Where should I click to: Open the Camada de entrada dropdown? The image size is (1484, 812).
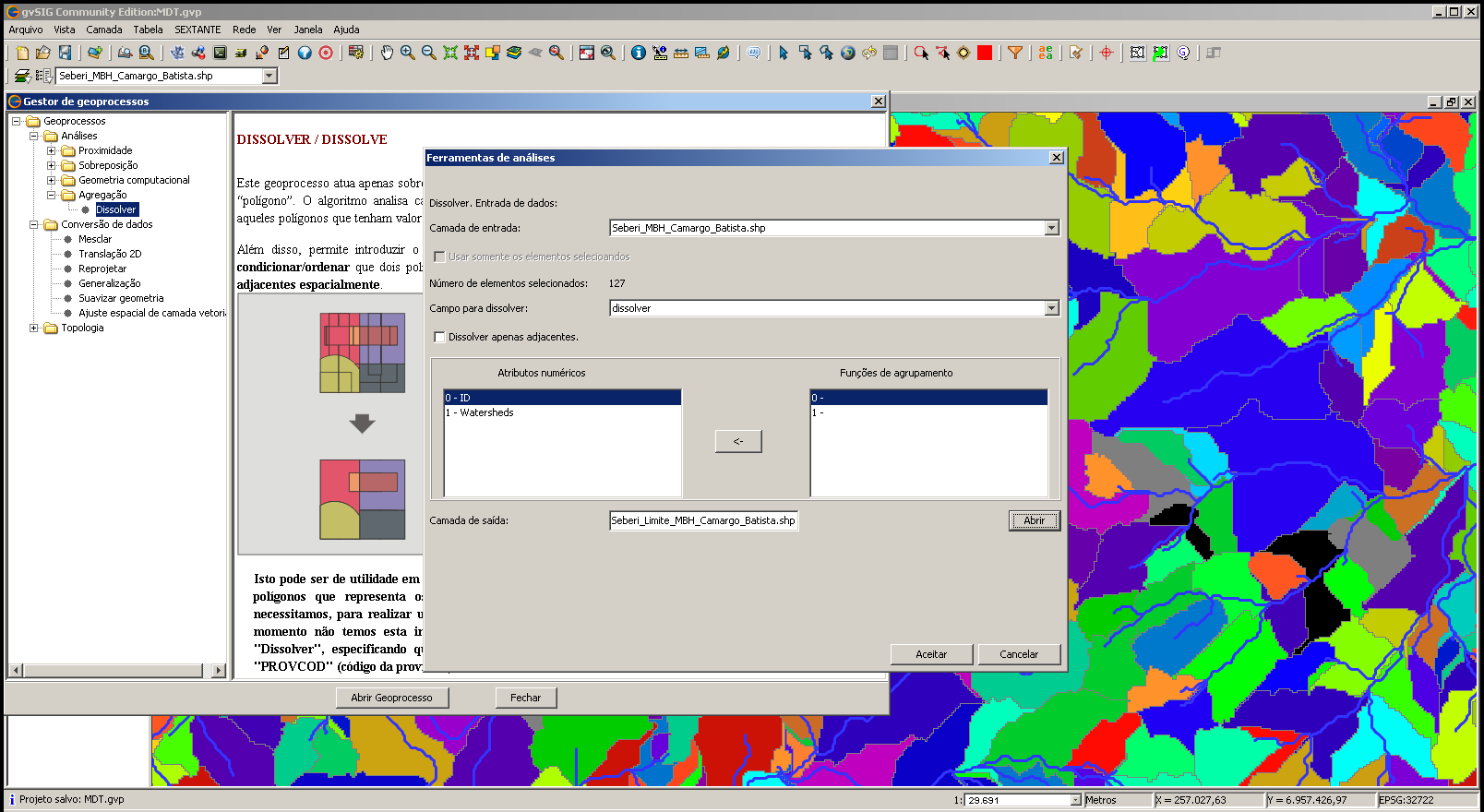click(x=1051, y=228)
